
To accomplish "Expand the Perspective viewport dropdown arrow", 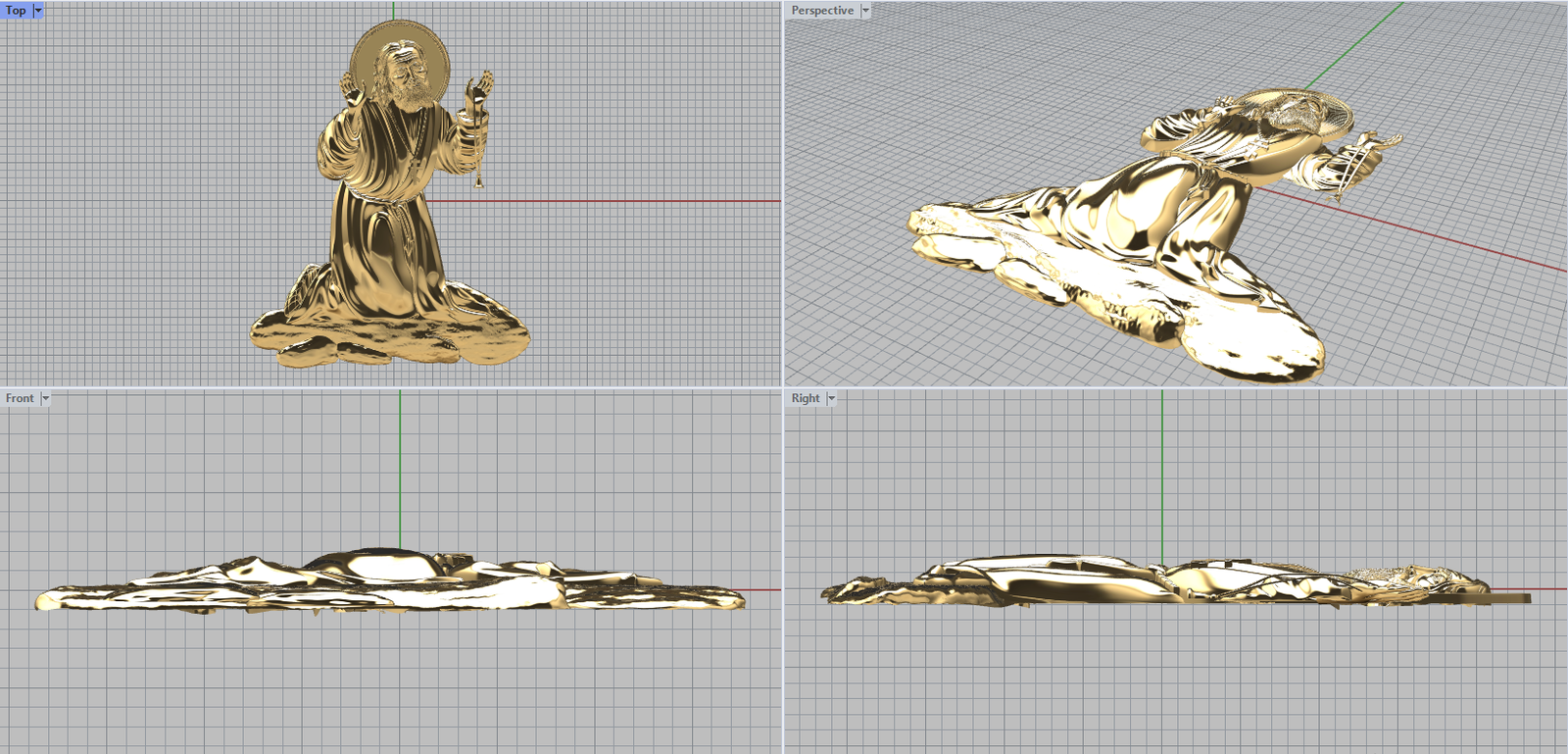I will 865,11.
